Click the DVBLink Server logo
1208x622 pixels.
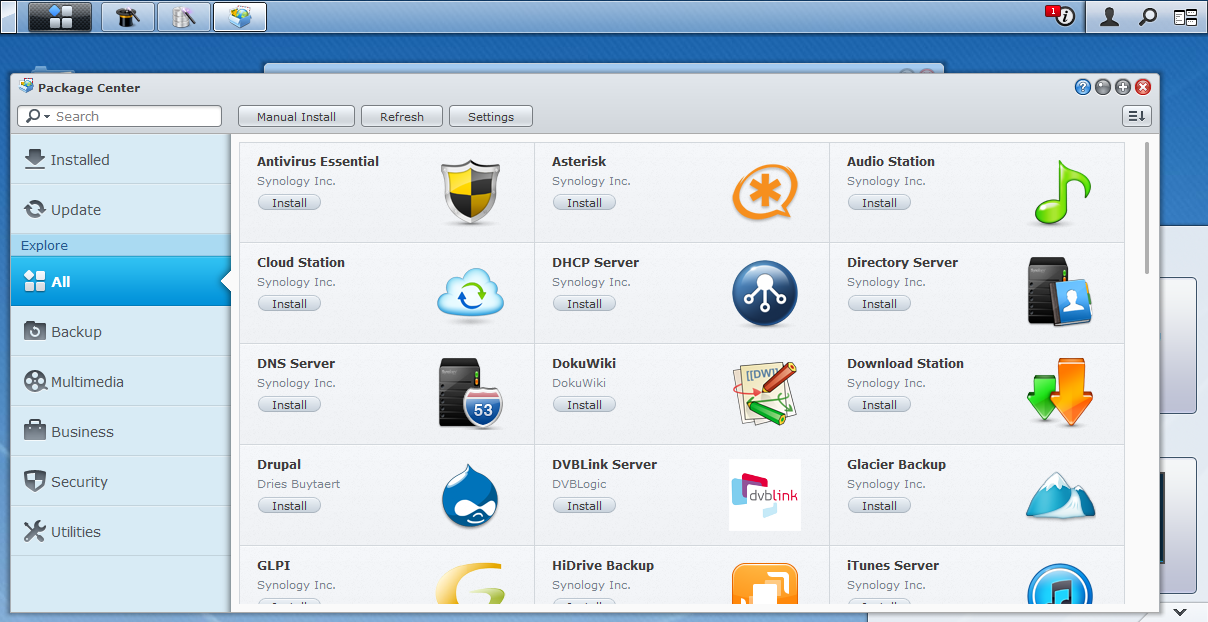point(765,495)
